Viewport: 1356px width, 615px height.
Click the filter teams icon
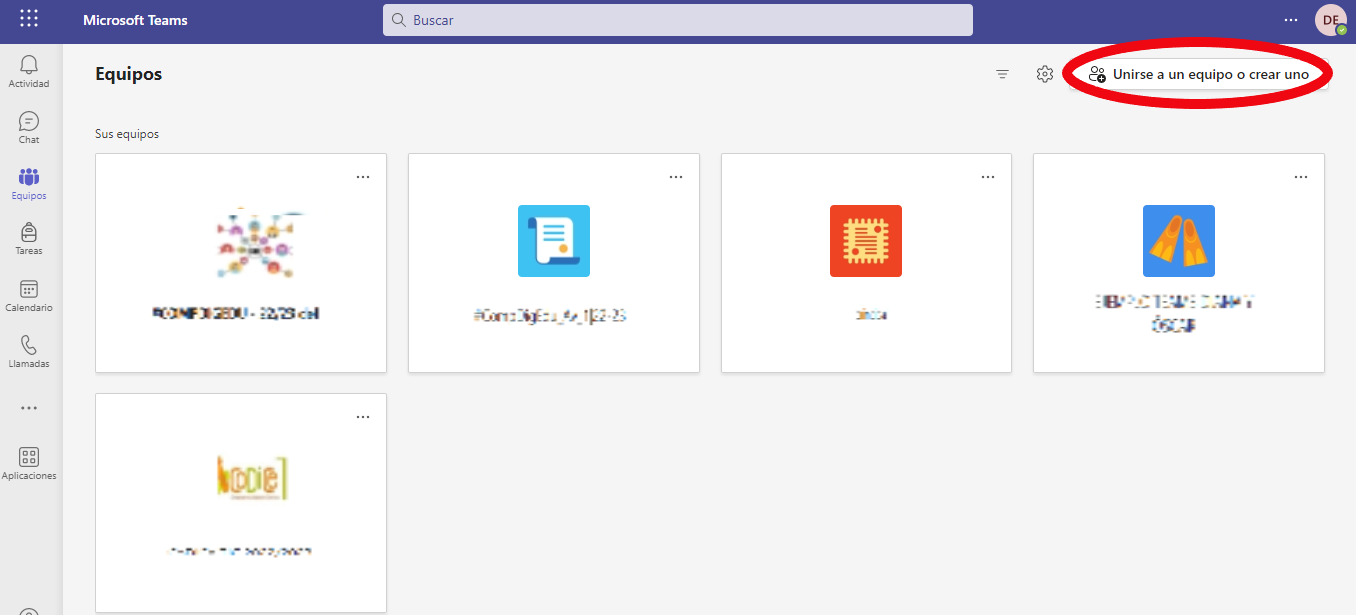coord(1002,74)
